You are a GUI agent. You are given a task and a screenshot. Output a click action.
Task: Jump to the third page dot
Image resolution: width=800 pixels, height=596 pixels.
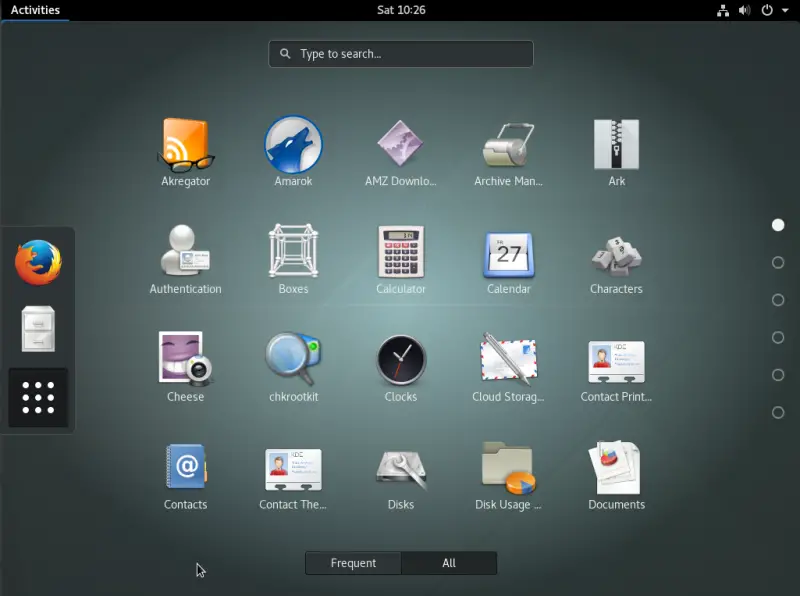click(x=777, y=300)
